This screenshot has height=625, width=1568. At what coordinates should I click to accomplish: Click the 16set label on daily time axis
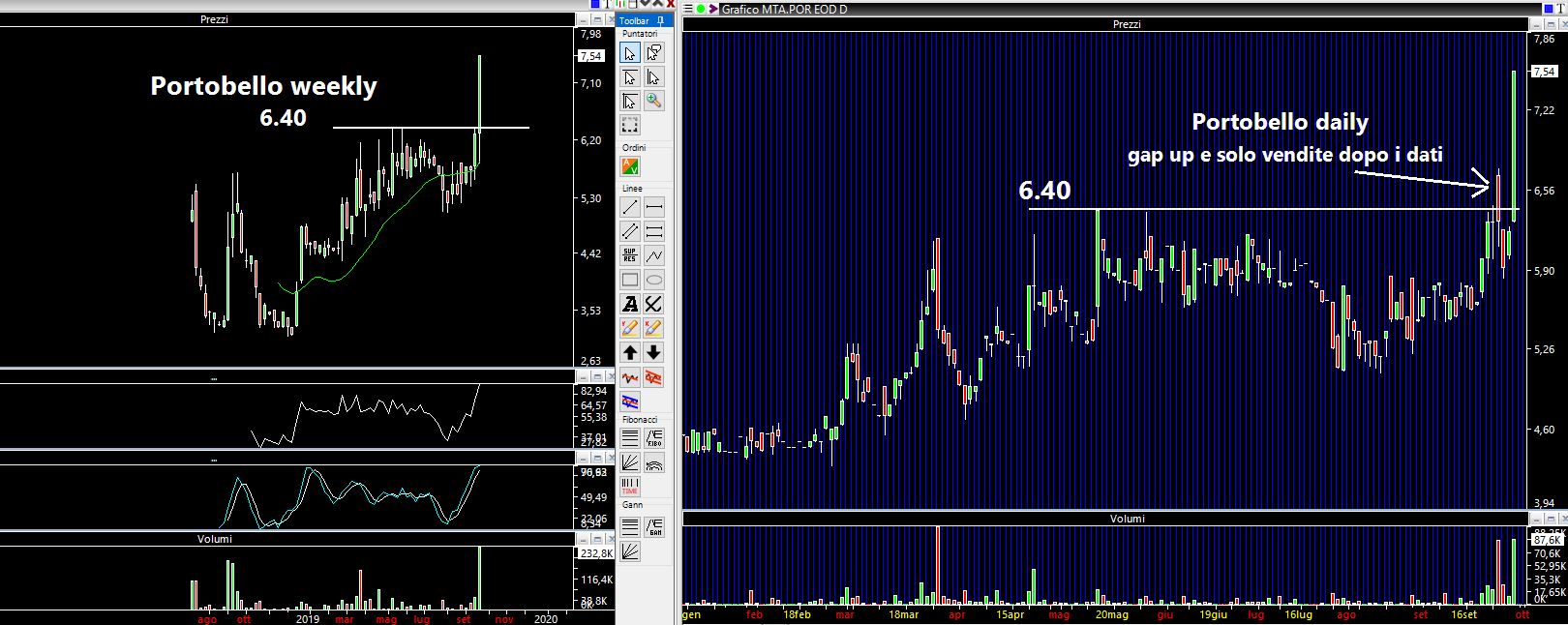(1464, 614)
